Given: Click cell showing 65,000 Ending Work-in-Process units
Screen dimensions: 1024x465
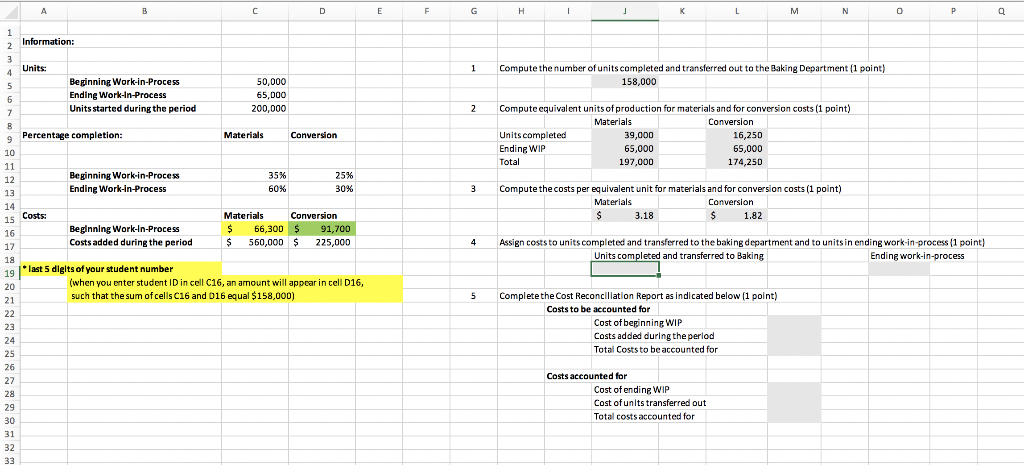Looking at the screenshot, I should 254,95.
